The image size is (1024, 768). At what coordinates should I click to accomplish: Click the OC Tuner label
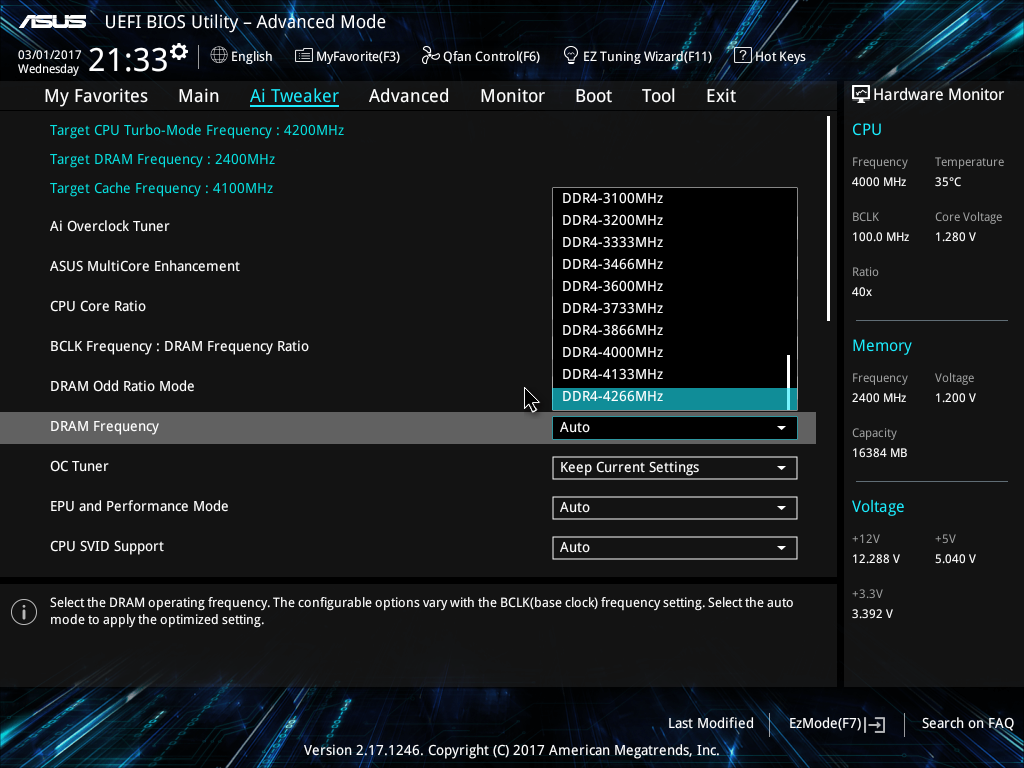tap(79, 466)
